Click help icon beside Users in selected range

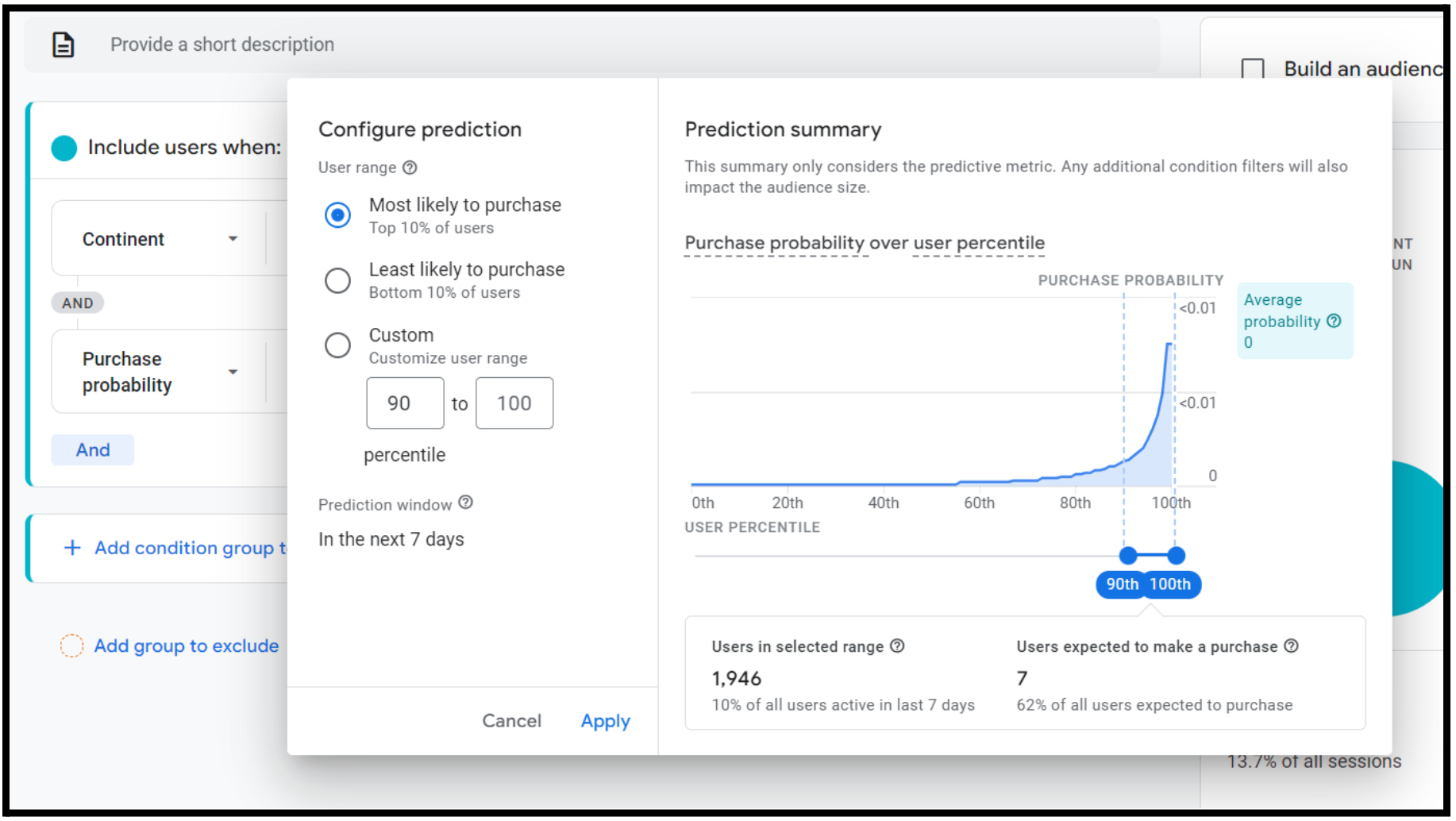[x=897, y=646]
